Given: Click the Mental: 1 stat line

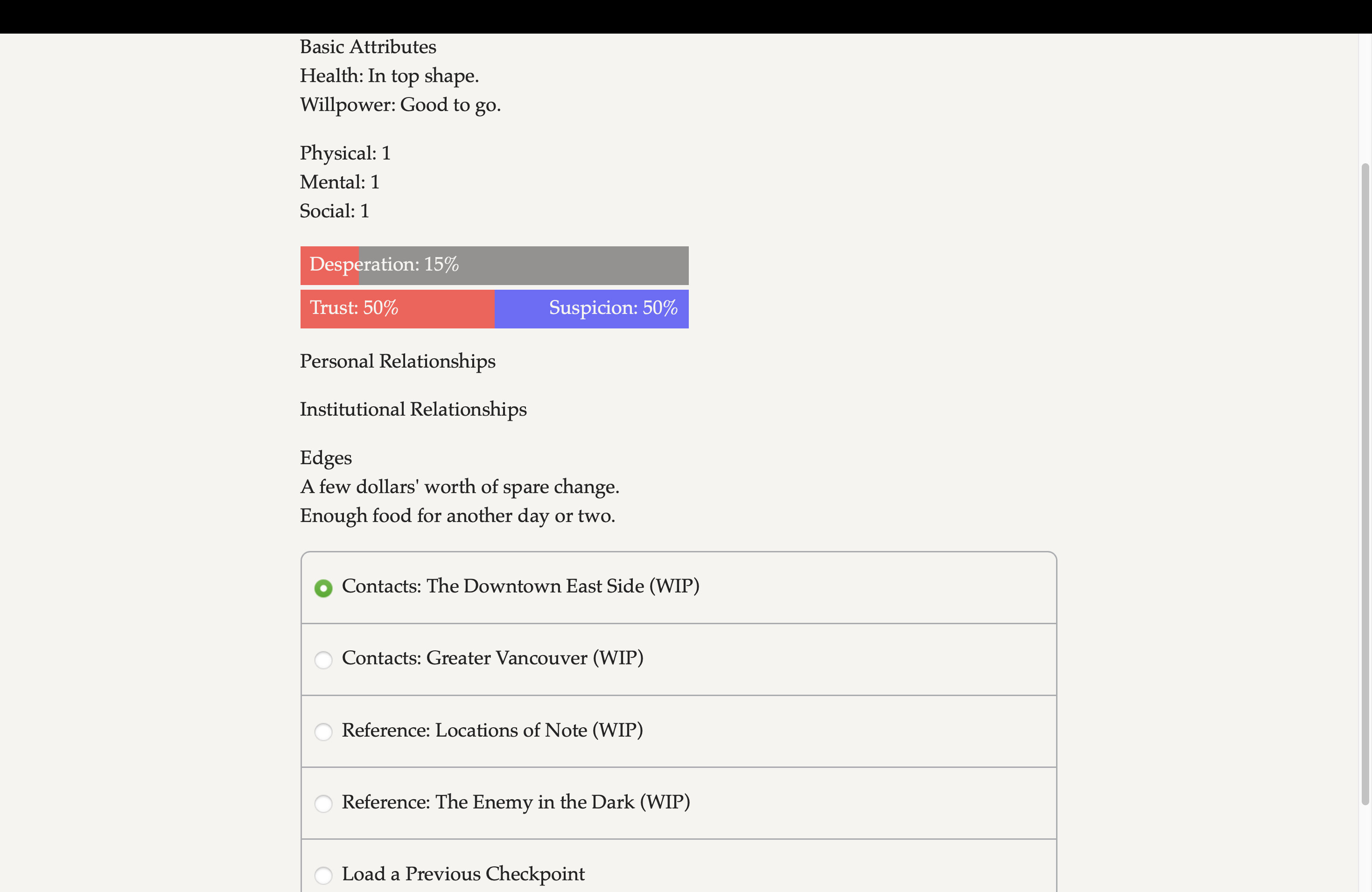Looking at the screenshot, I should (x=339, y=181).
